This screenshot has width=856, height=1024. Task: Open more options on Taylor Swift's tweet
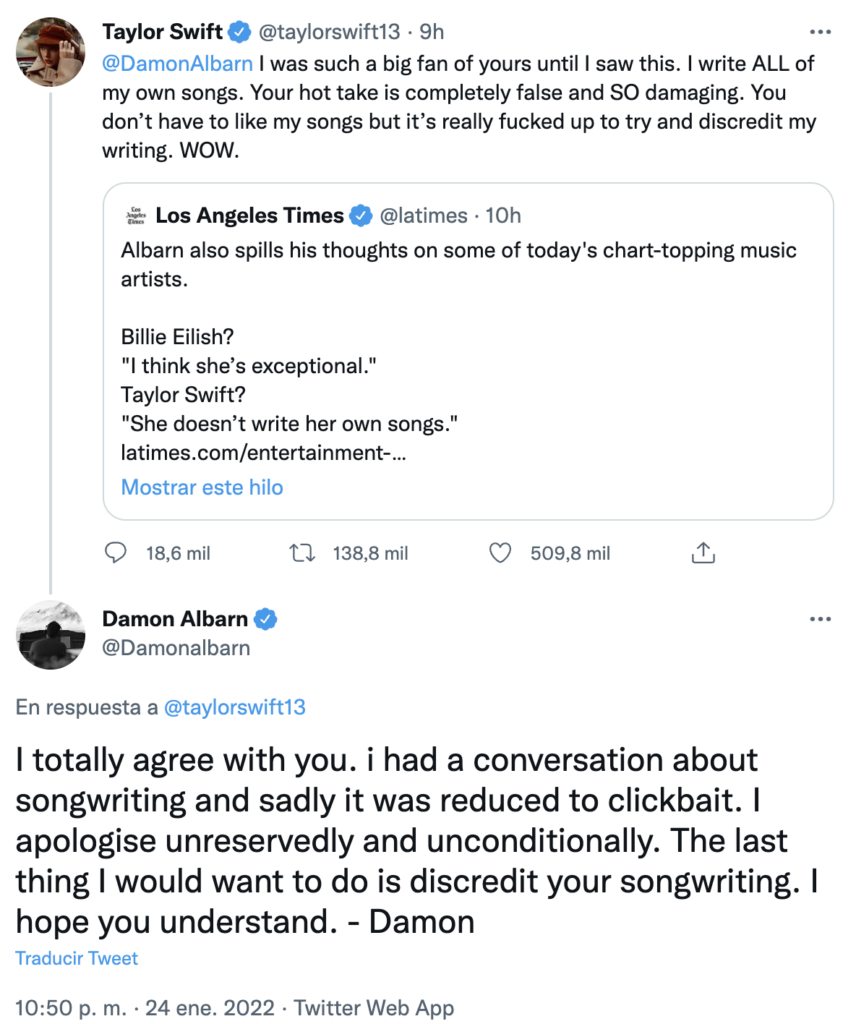pos(820,32)
